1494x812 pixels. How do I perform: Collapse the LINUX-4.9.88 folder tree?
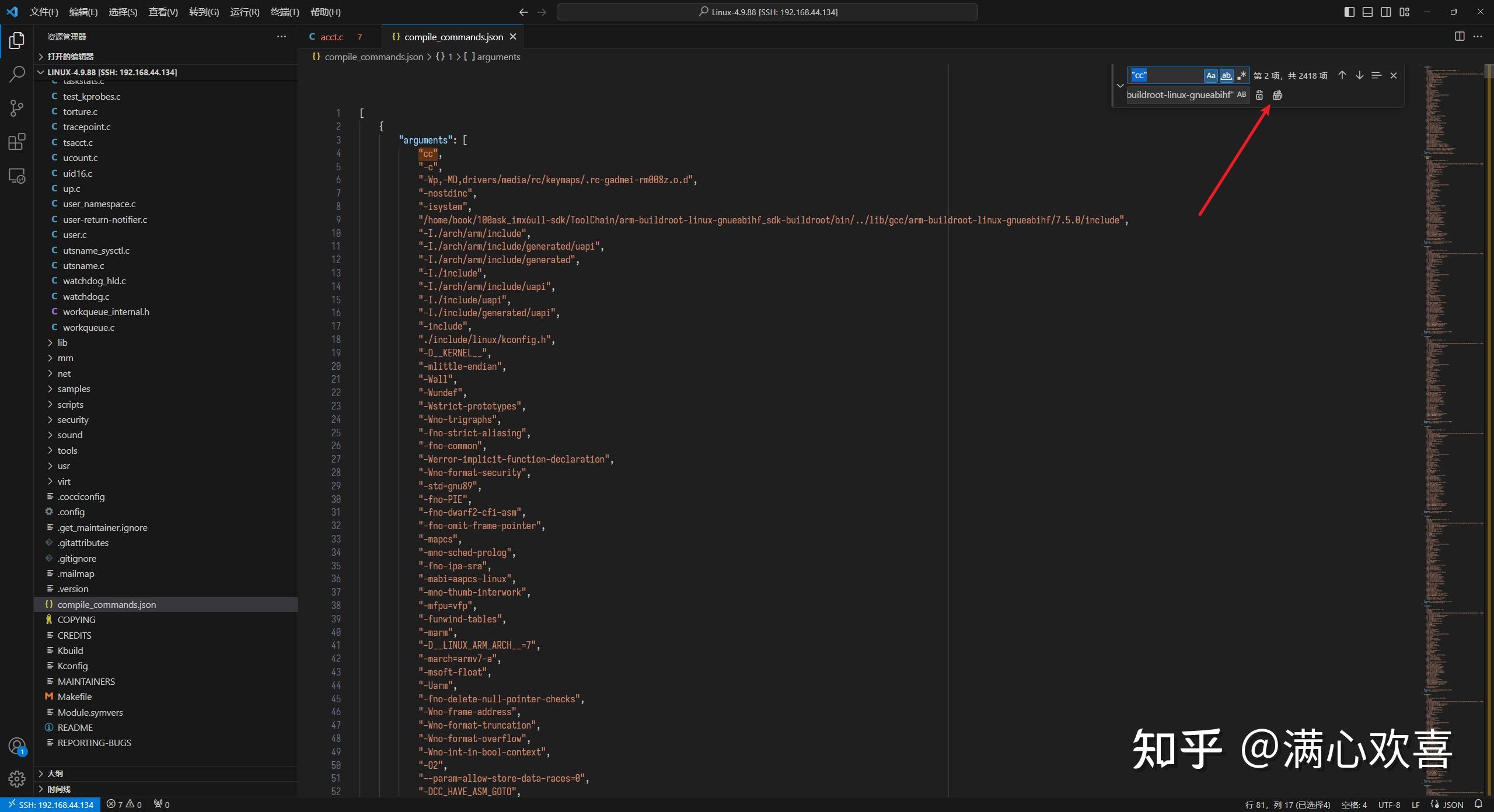40,72
